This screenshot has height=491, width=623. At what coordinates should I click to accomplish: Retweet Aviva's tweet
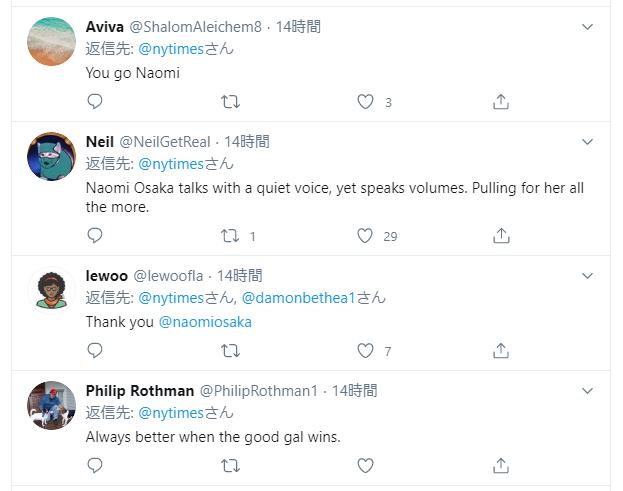(230, 101)
